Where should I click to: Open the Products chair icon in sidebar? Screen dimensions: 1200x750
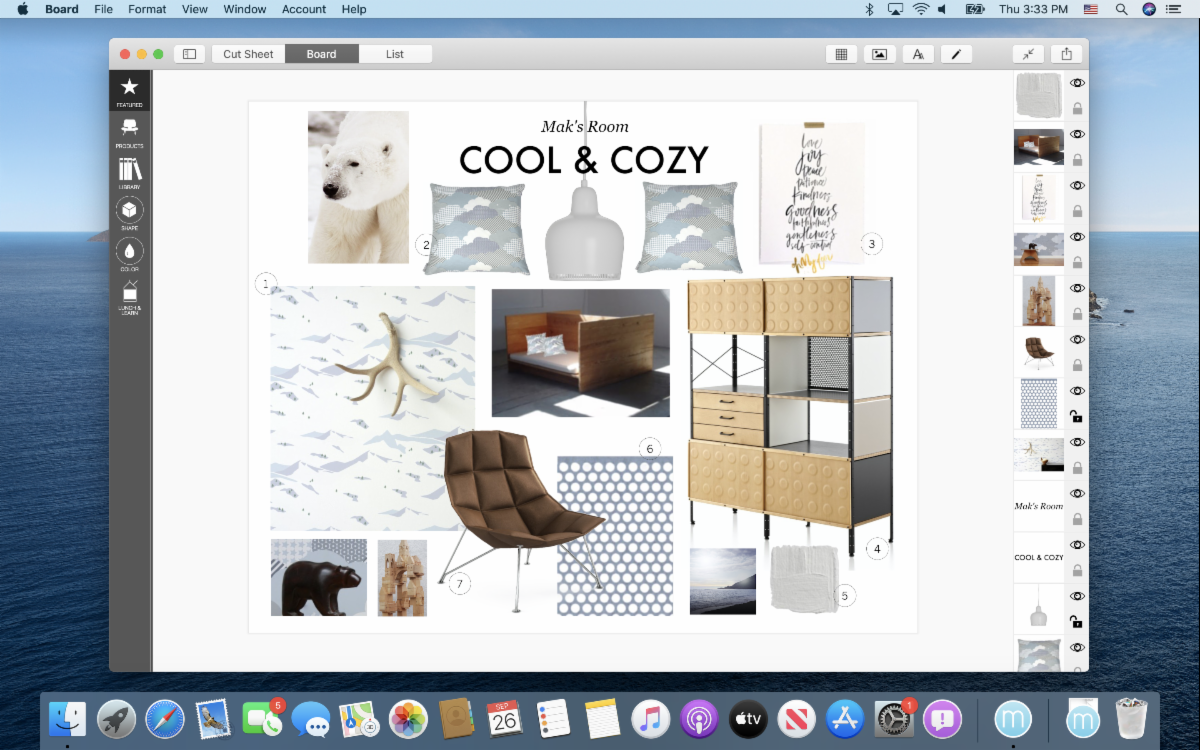click(x=129, y=131)
